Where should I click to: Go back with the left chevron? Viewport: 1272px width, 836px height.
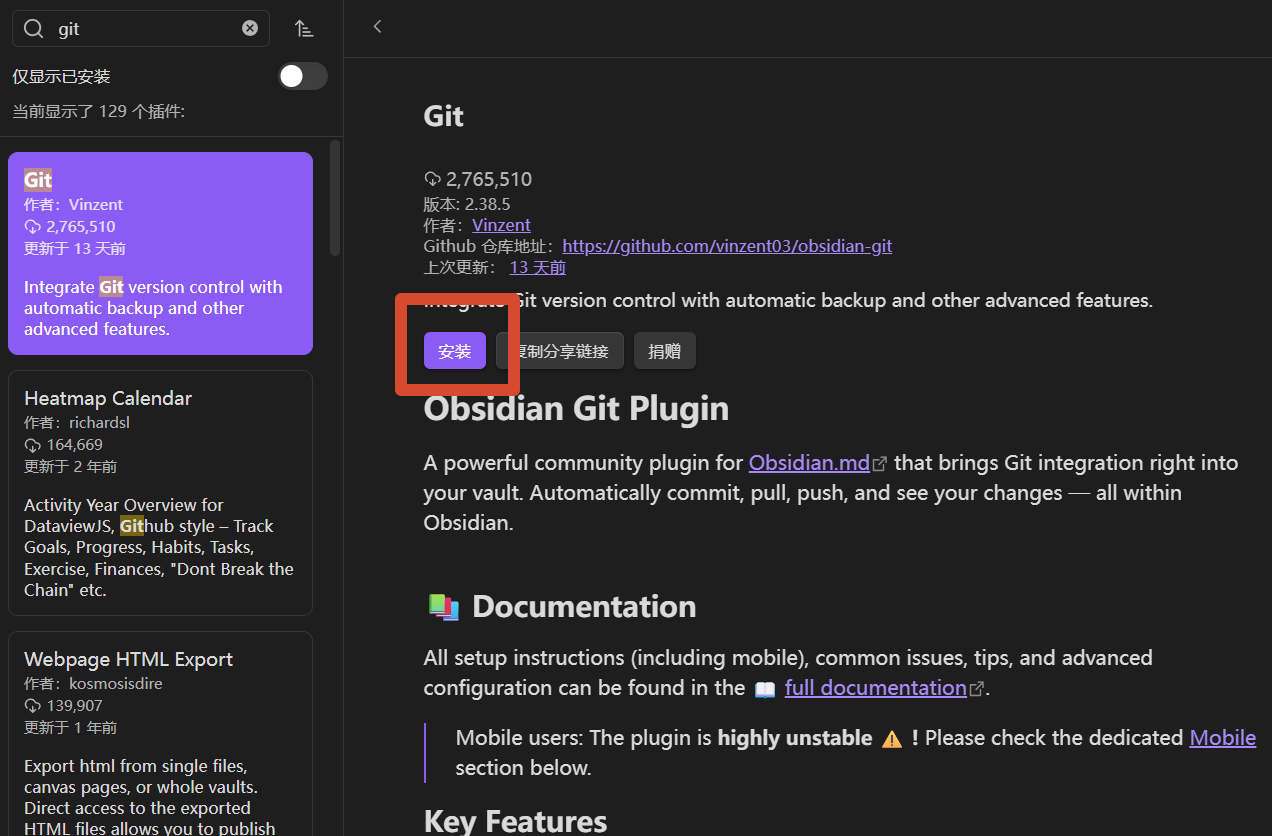(x=377, y=26)
